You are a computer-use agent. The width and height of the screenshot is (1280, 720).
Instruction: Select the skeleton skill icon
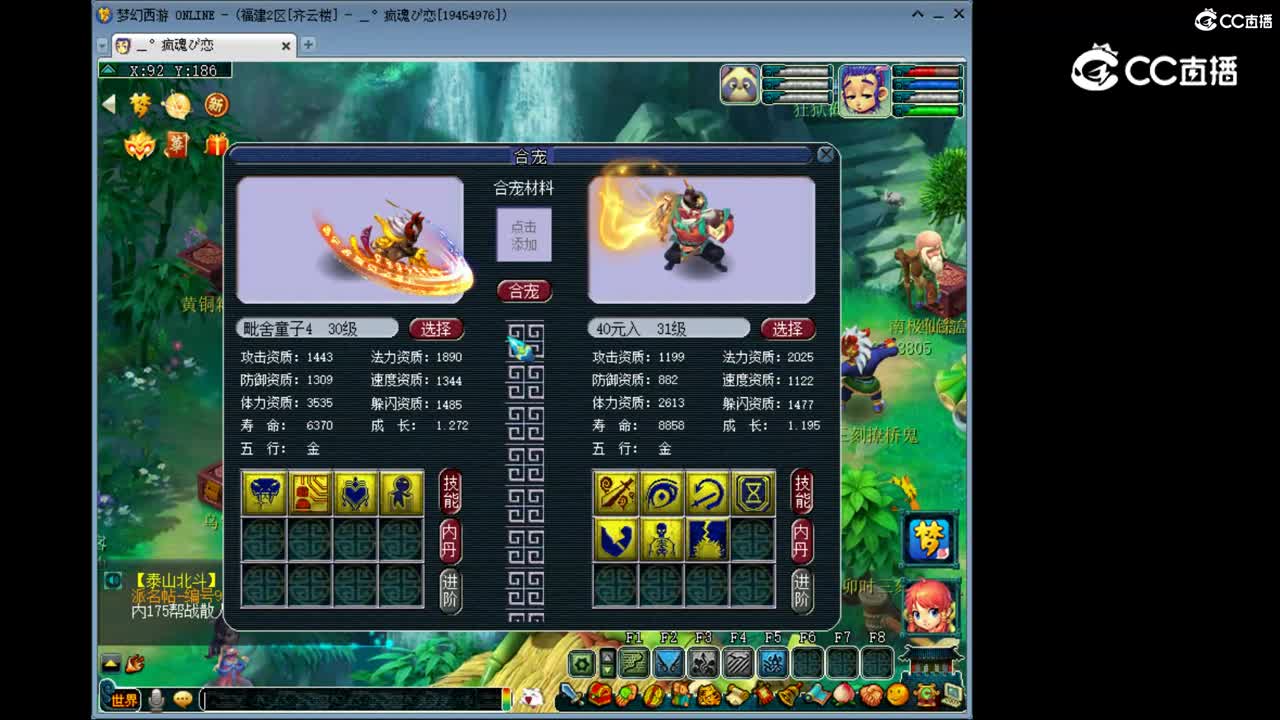pyautogui.click(x=662, y=539)
